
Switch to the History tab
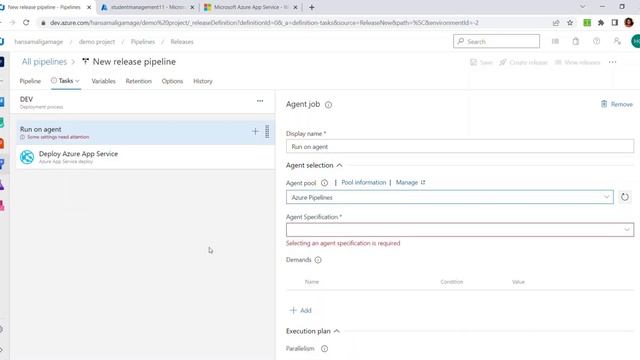point(203,81)
